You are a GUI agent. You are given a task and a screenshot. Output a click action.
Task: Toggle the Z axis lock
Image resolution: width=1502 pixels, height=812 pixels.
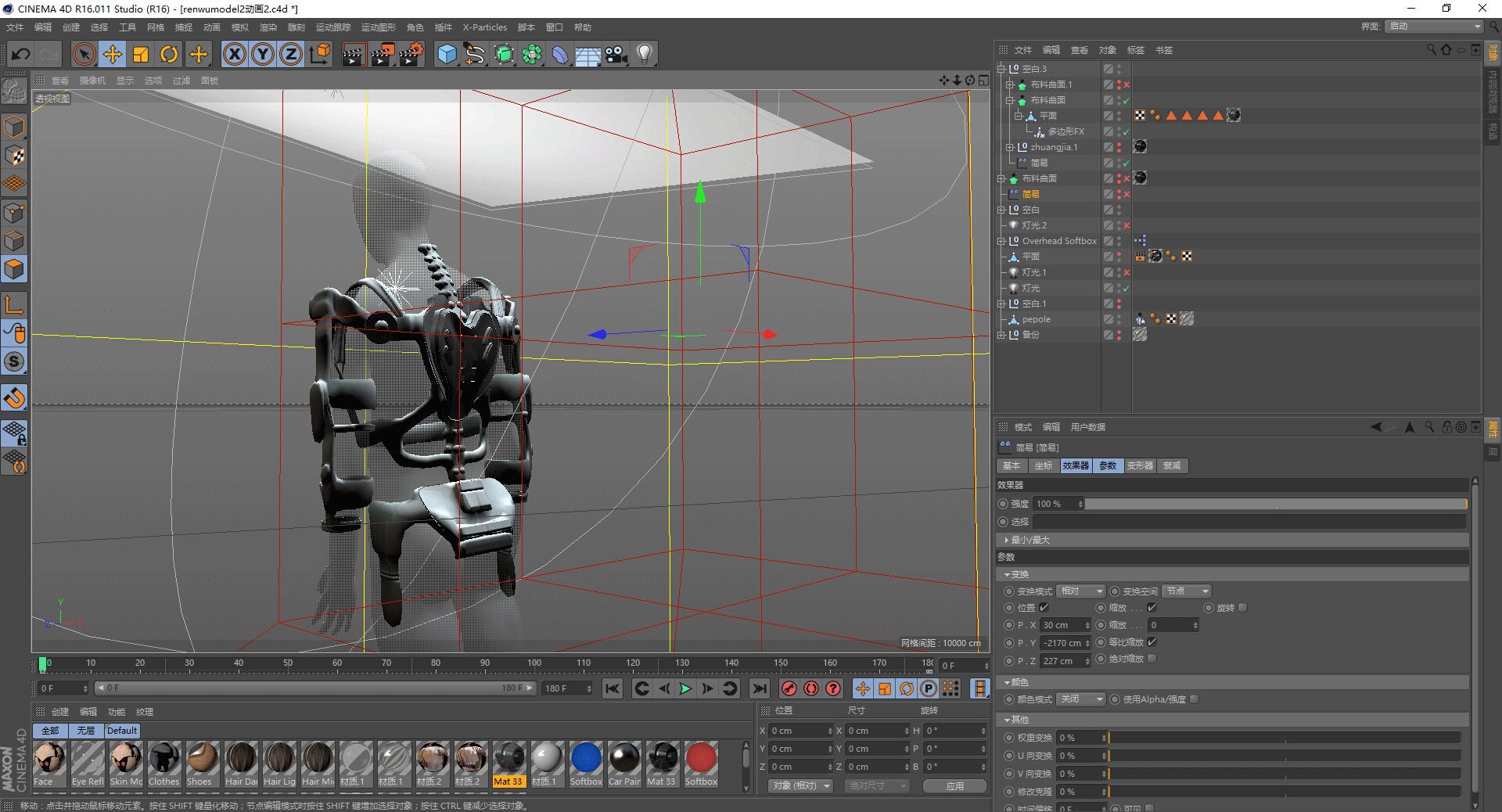(291, 54)
